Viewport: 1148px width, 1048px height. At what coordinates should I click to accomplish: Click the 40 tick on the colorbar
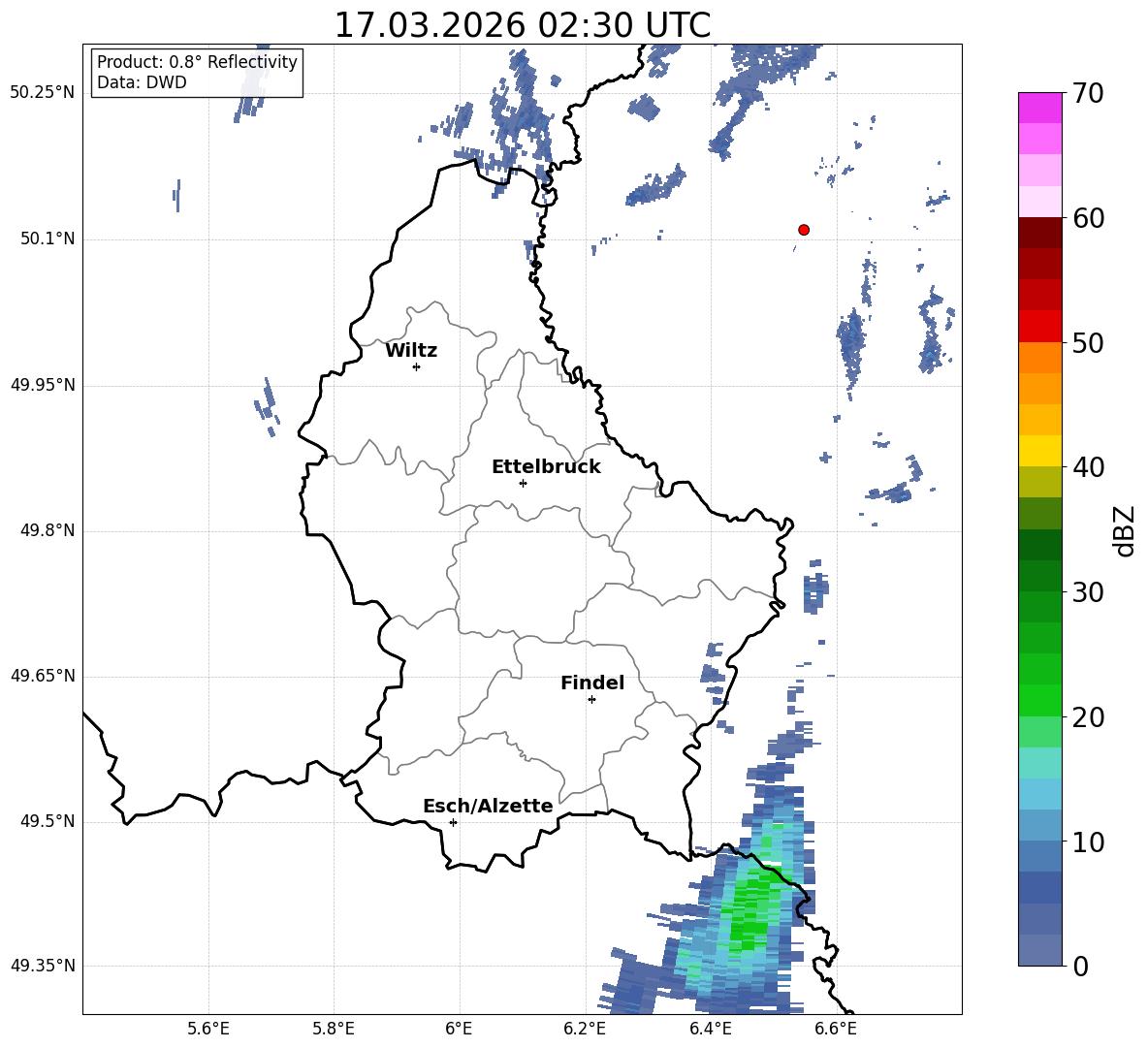1088,467
